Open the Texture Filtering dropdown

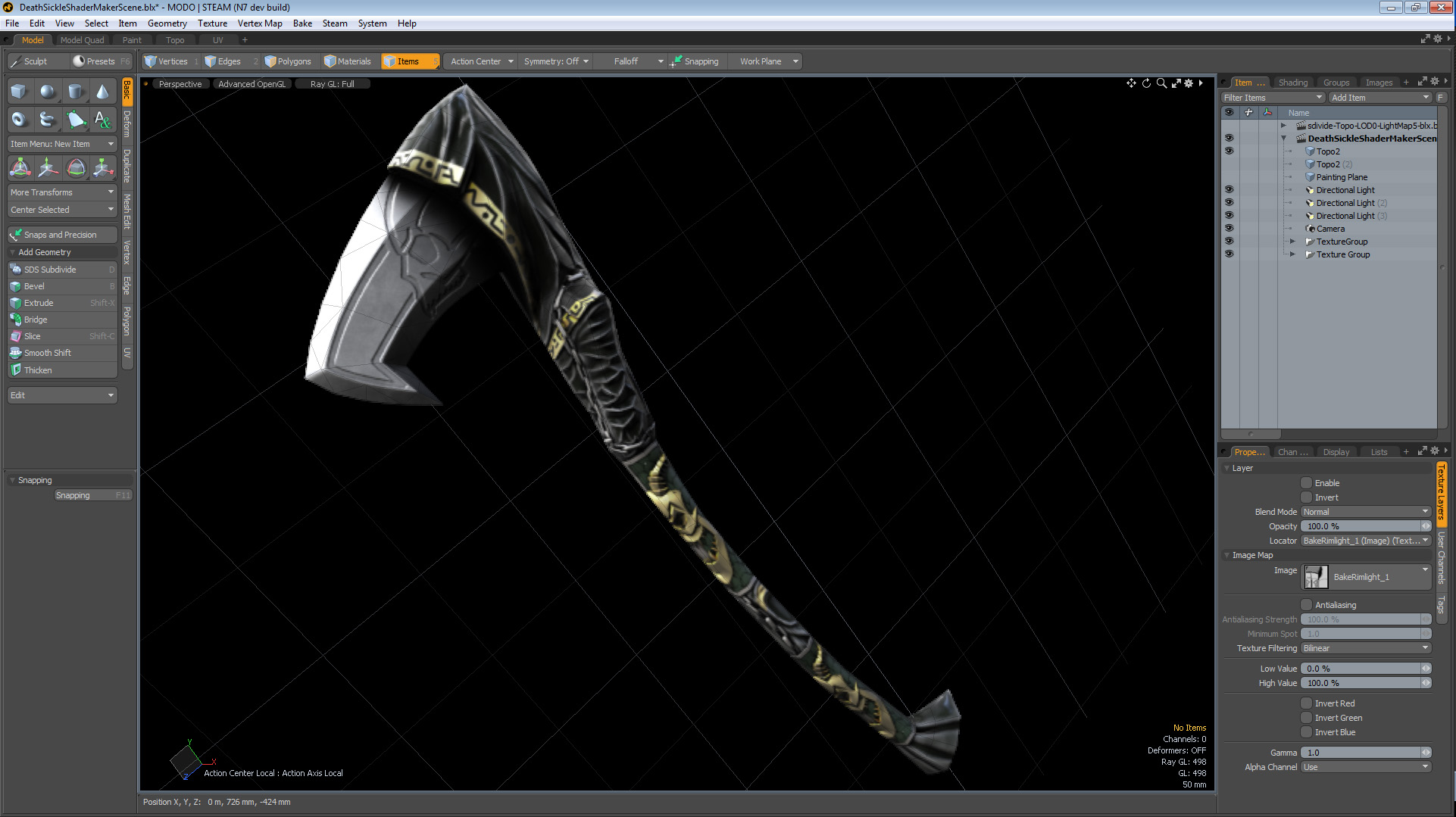[1365, 648]
